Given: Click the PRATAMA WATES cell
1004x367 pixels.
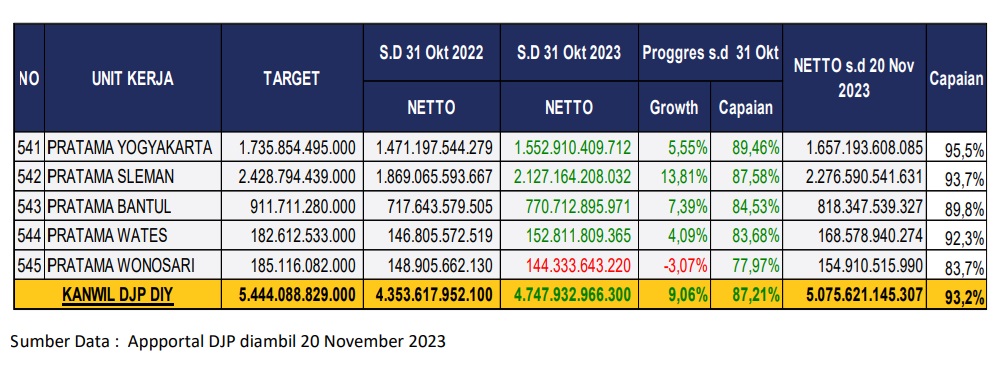Looking at the screenshot, I should 133,235.
